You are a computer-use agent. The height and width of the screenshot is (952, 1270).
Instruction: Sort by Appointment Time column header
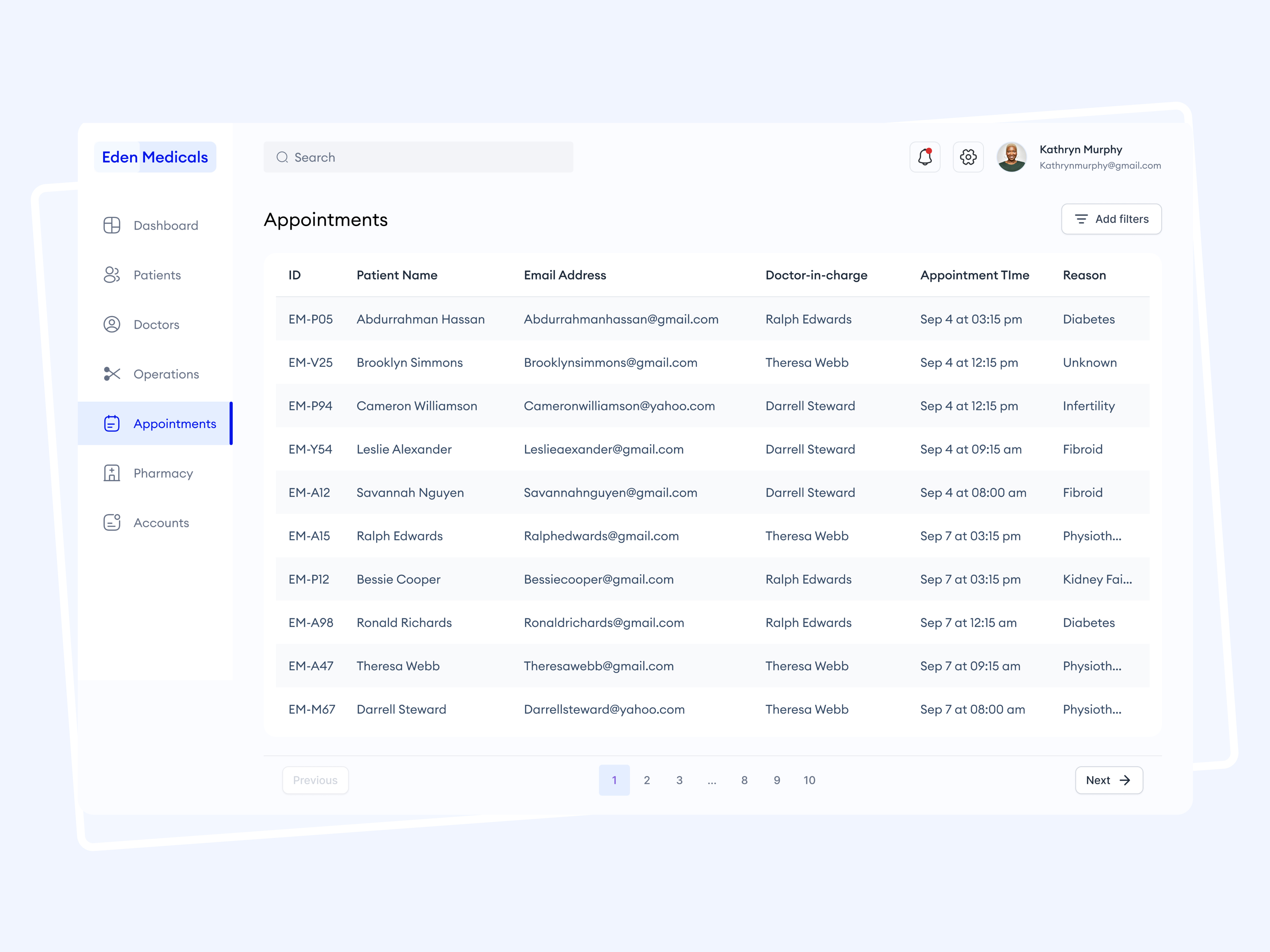(x=974, y=275)
